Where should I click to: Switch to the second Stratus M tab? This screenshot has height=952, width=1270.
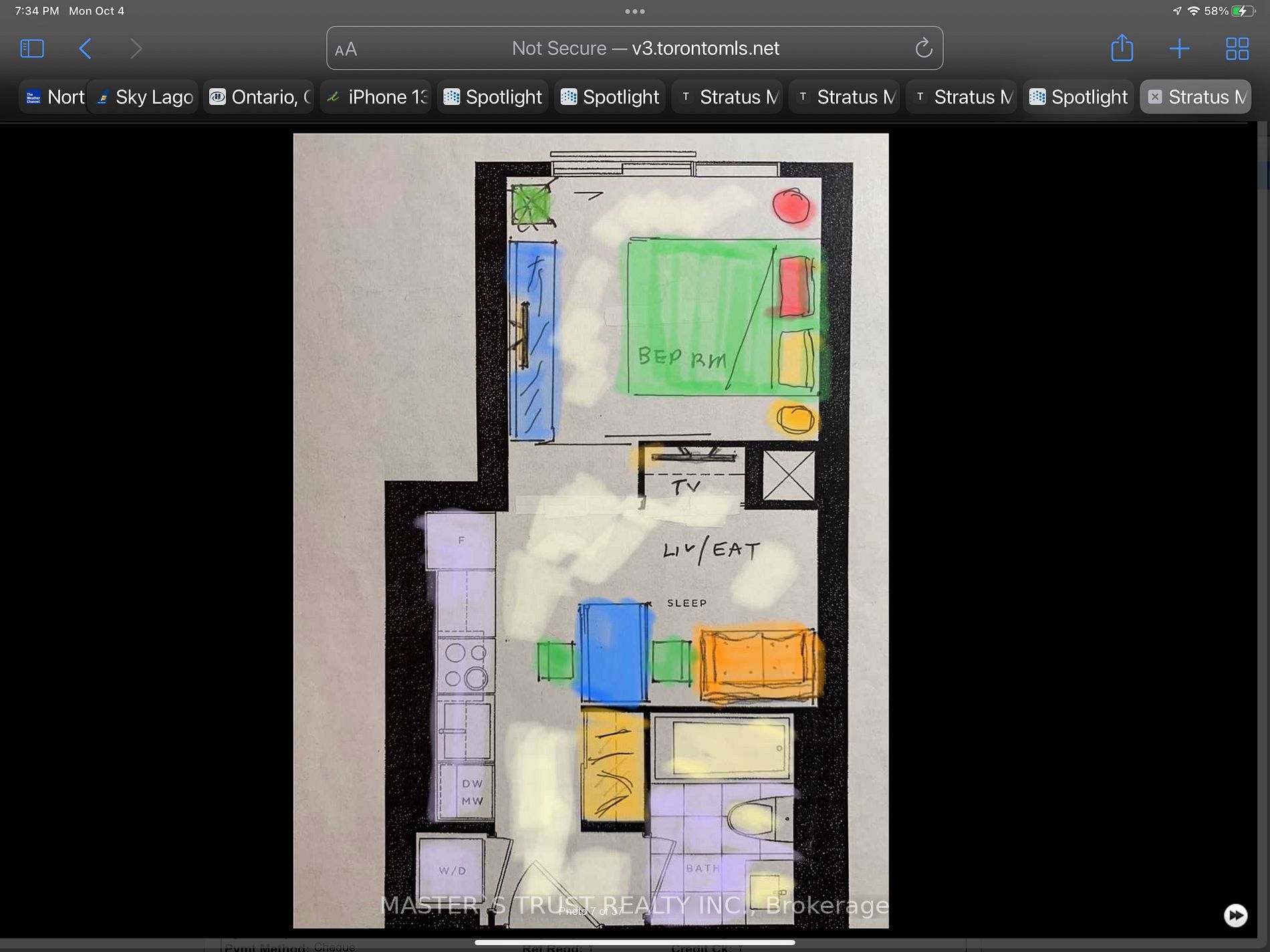pos(844,97)
